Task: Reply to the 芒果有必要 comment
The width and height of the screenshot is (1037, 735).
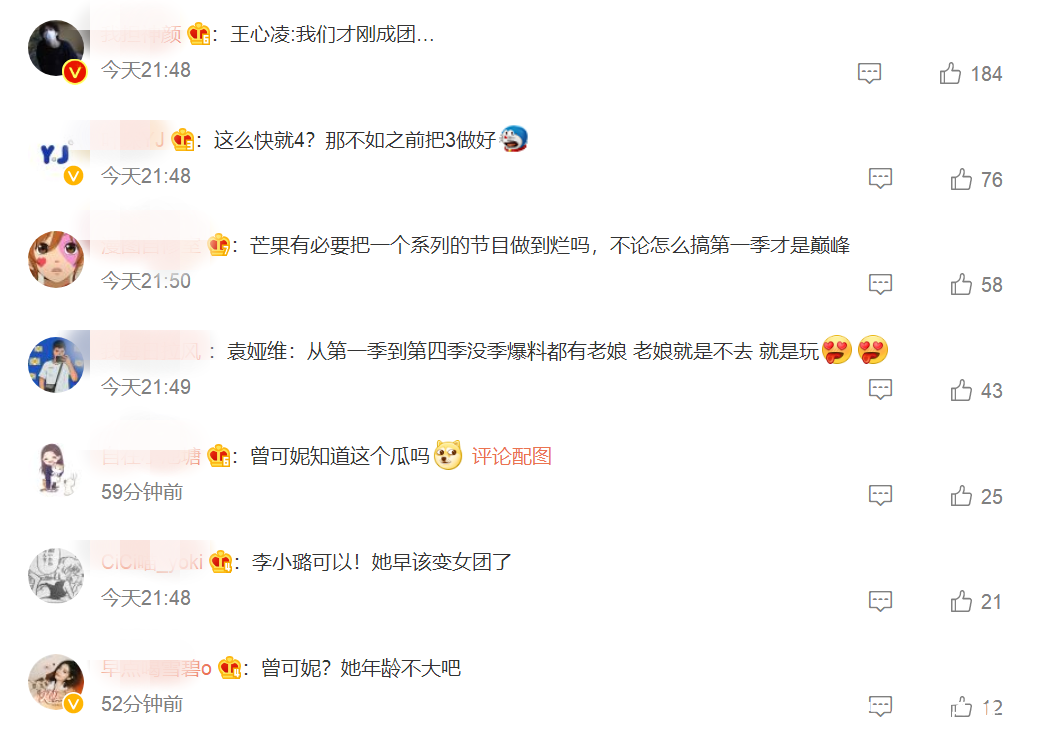Action: click(x=880, y=284)
